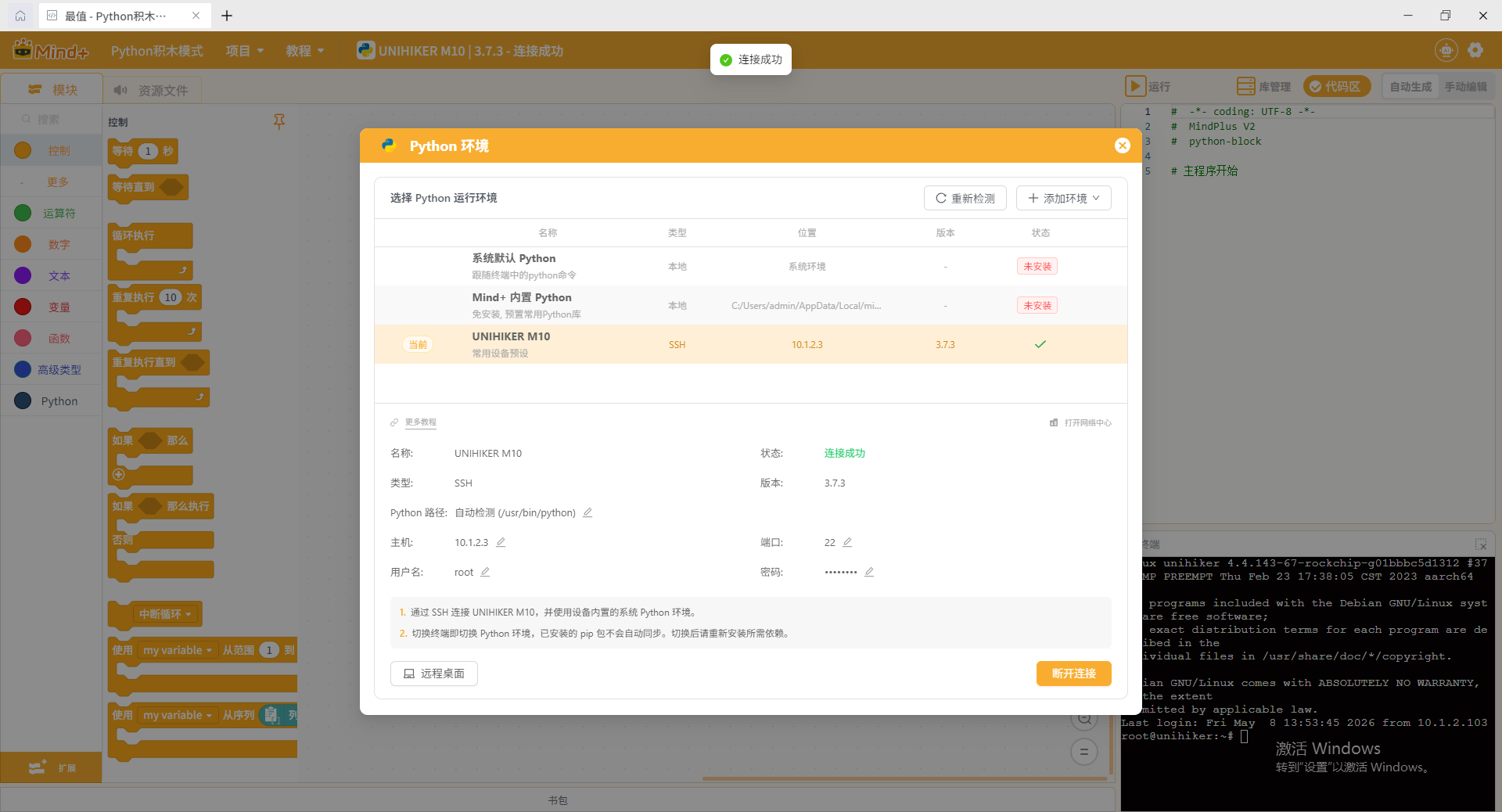
Task: Open the settings gear icon
Action: point(1475,50)
